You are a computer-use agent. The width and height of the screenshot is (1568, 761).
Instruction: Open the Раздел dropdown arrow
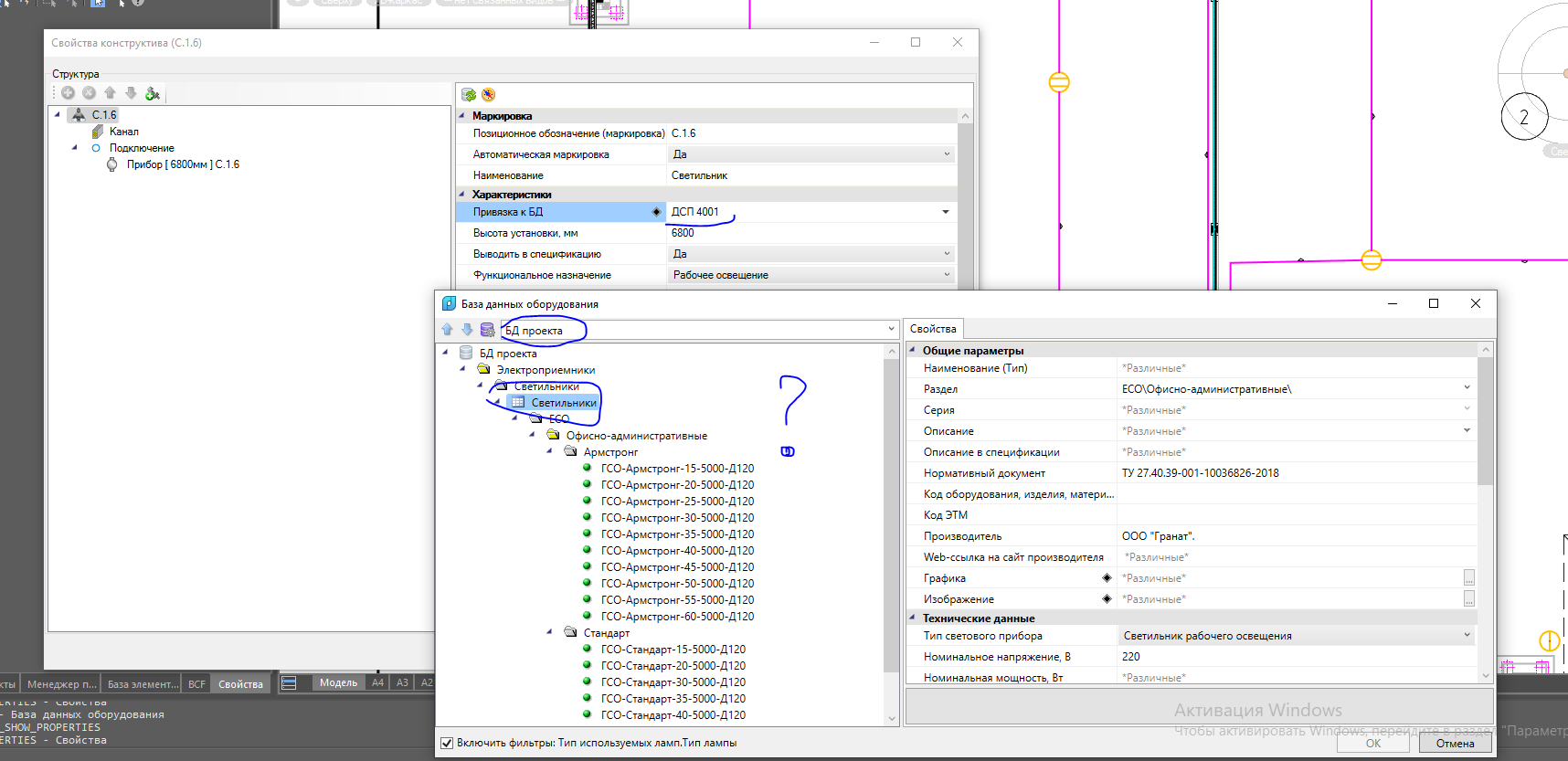tap(1467, 388)
